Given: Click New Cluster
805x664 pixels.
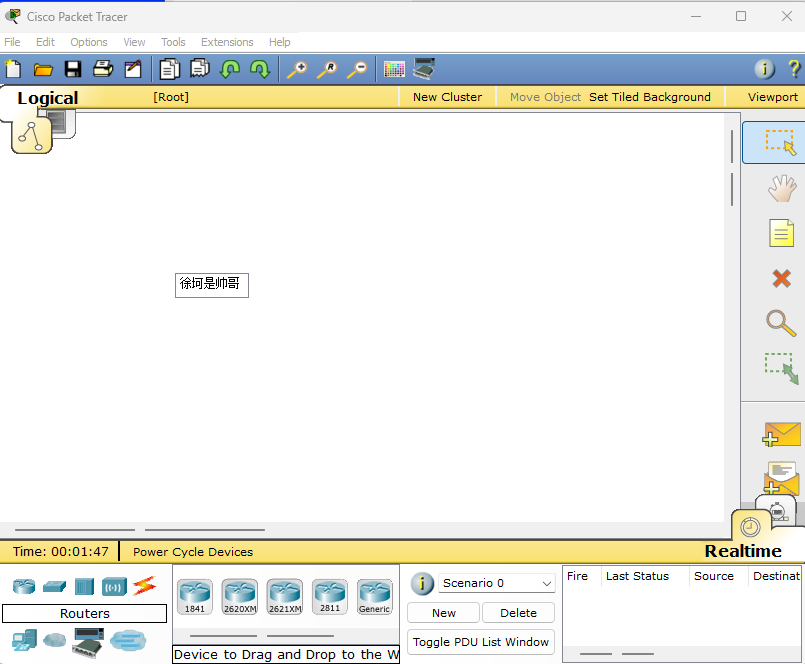Looking at the screenshot, I should (x=447, y=97).
